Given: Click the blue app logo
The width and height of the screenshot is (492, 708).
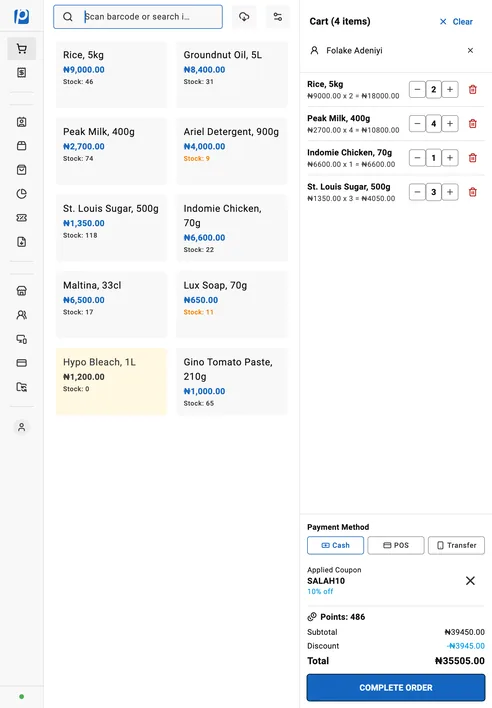Looking at the screenshot, I should click(x=21, y=16).
